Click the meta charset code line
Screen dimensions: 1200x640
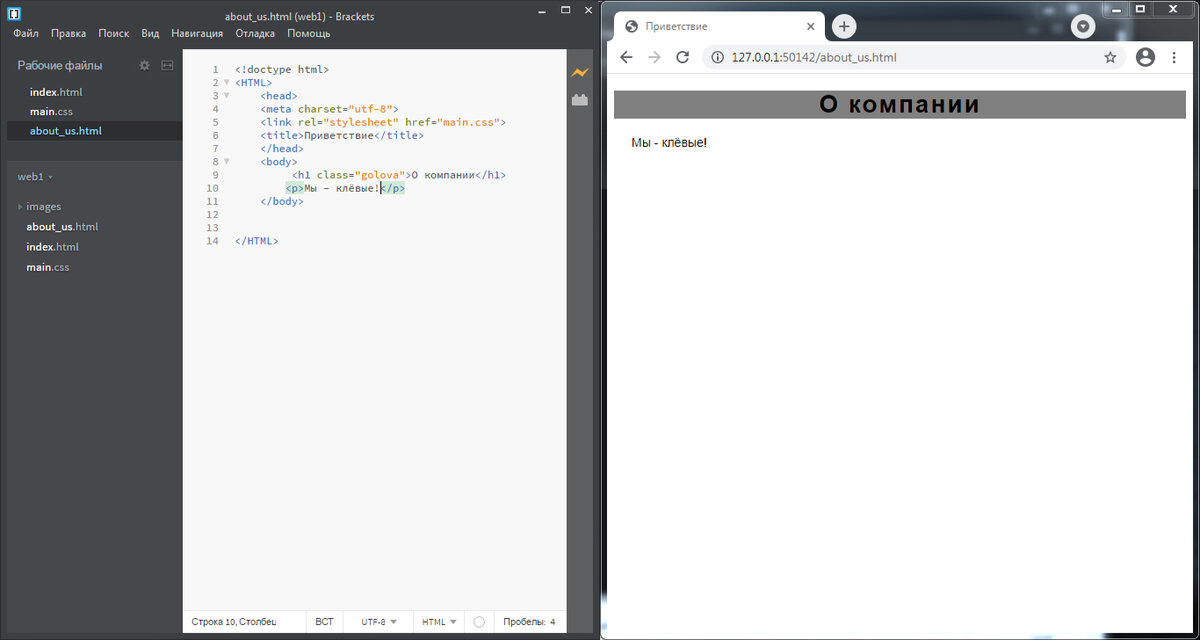pyautogui.click(x=330, y=109)
